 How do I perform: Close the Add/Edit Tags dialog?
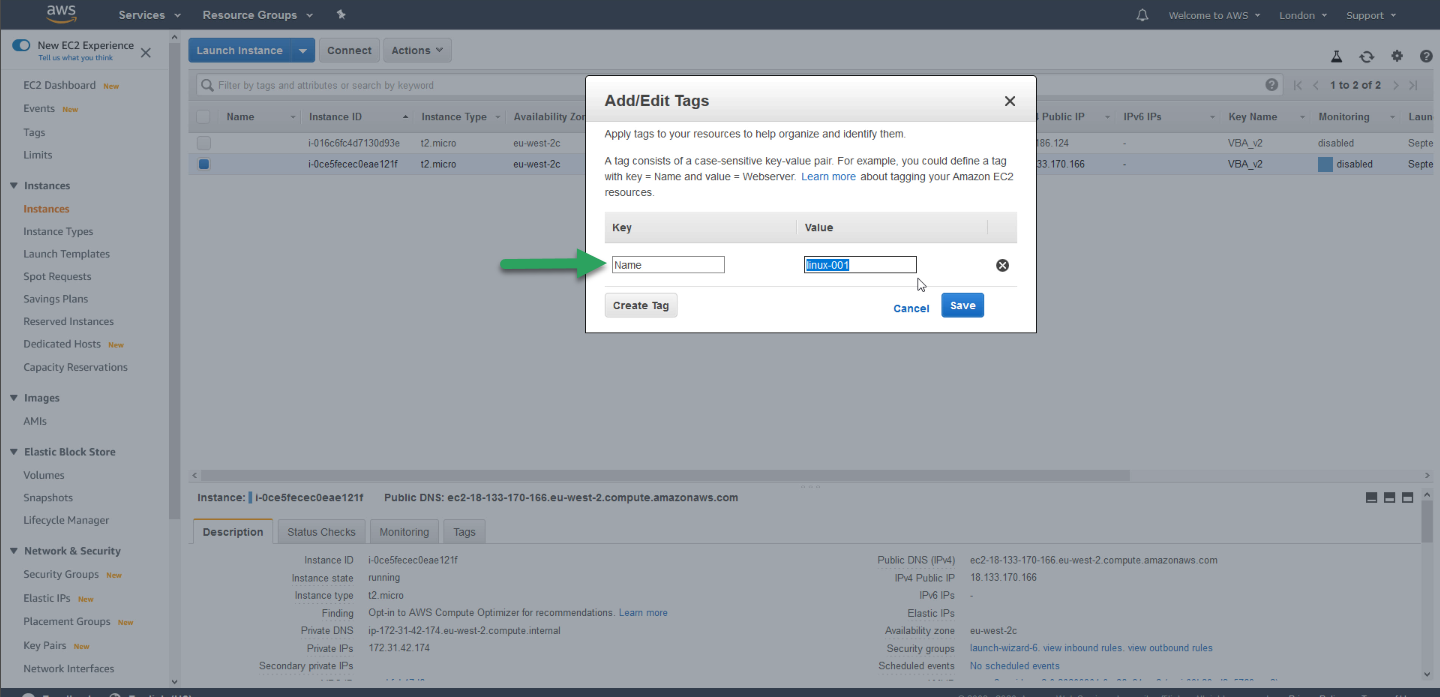click(1010, 101)
